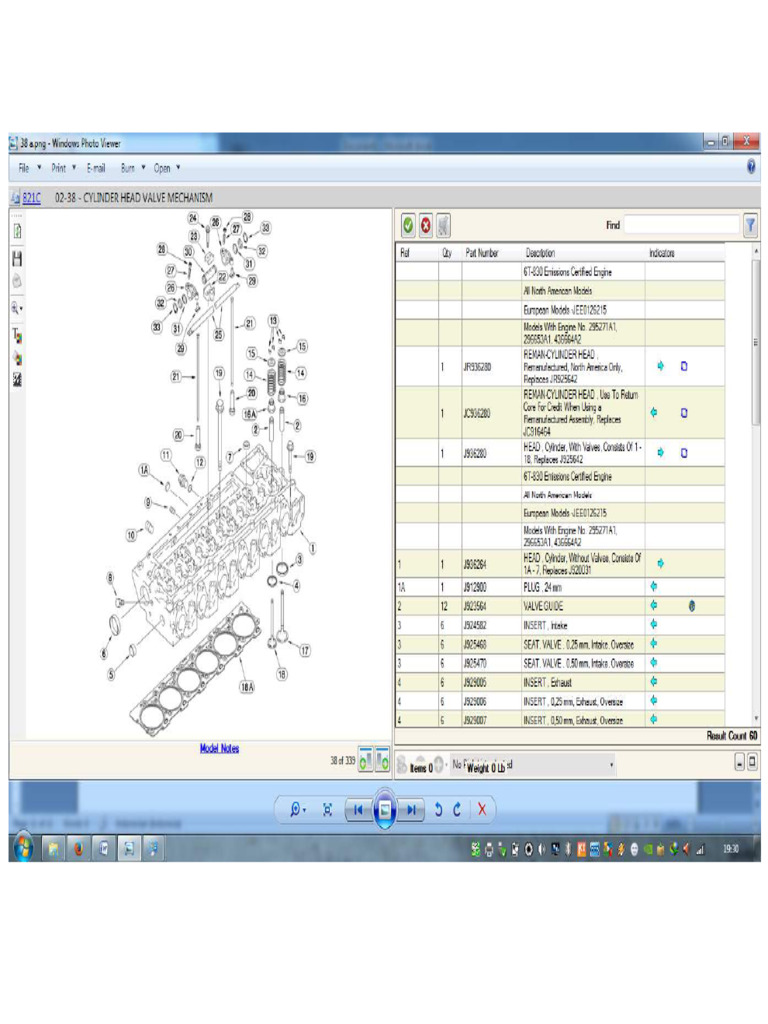The height and width of the screenshot is (1024, 768).
Task: Click the Photo Viewer help question mark icon
Action: 751,167
